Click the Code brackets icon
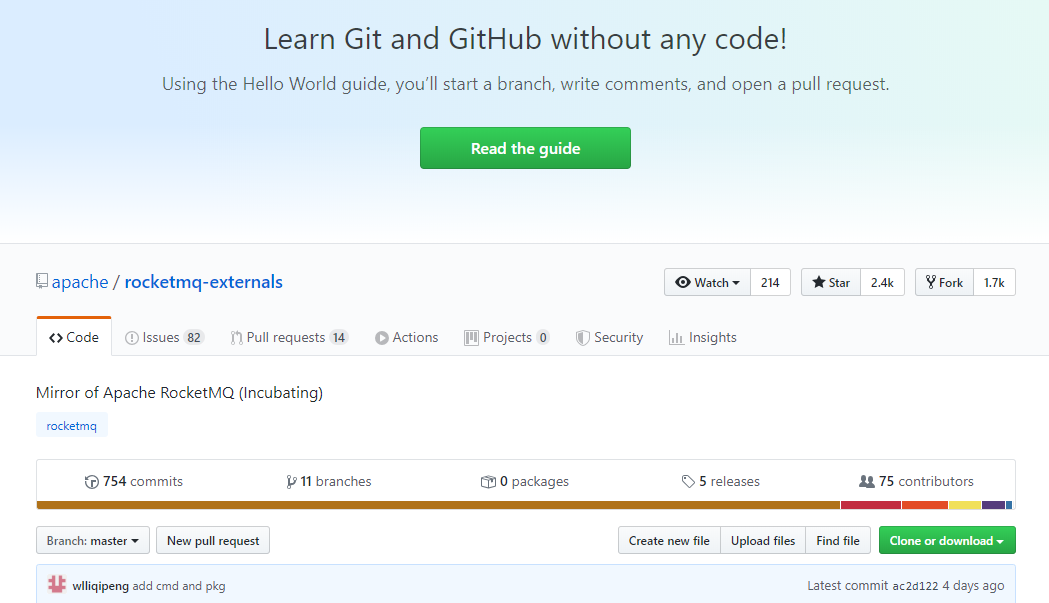 56,338
